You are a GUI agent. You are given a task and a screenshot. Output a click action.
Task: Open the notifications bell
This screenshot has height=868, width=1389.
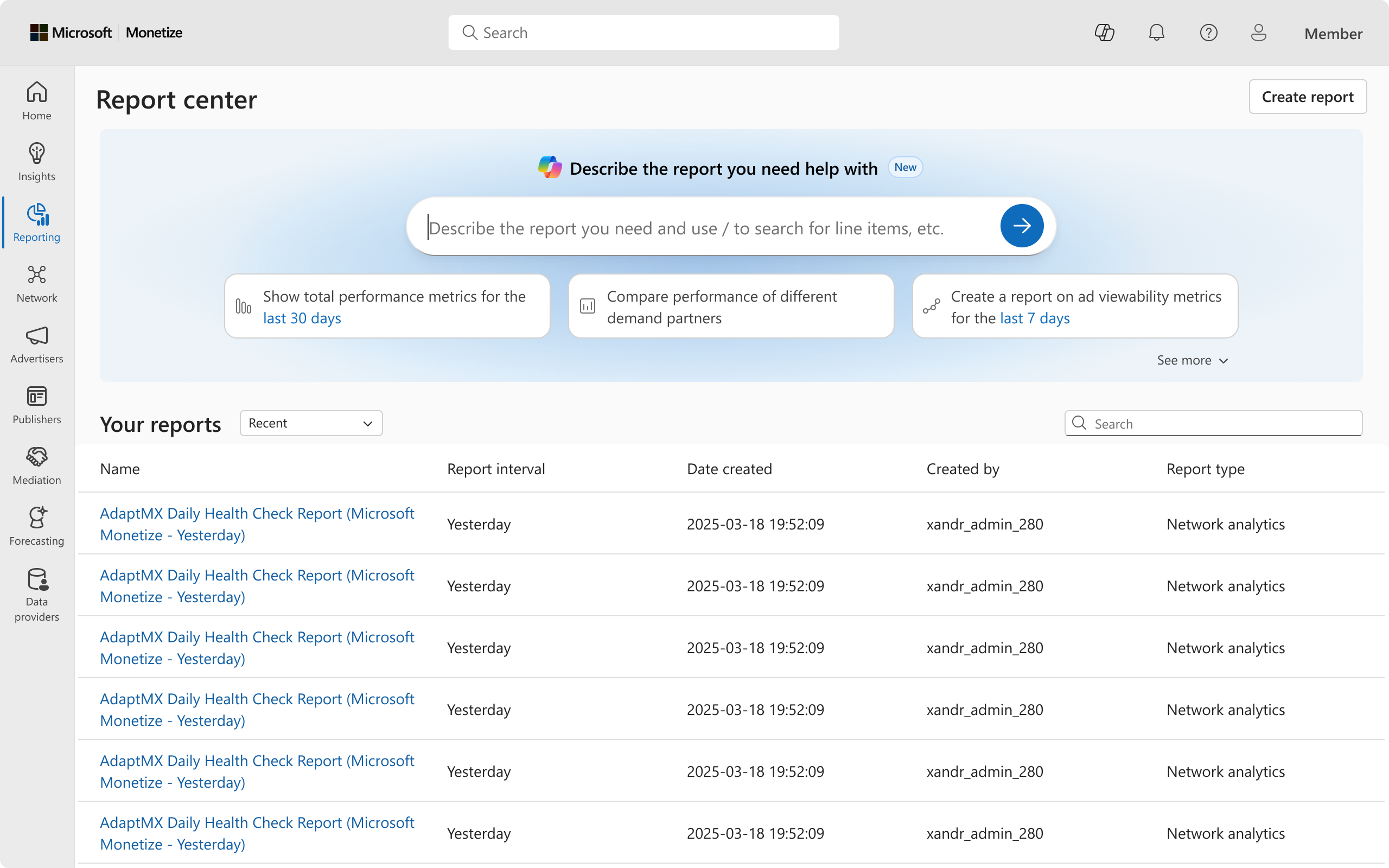click(1156, 33)
